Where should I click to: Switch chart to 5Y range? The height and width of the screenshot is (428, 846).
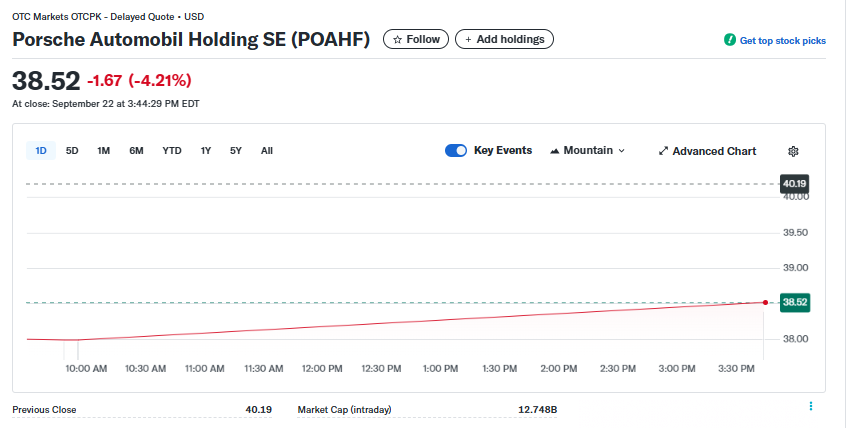tap(236, 151)
